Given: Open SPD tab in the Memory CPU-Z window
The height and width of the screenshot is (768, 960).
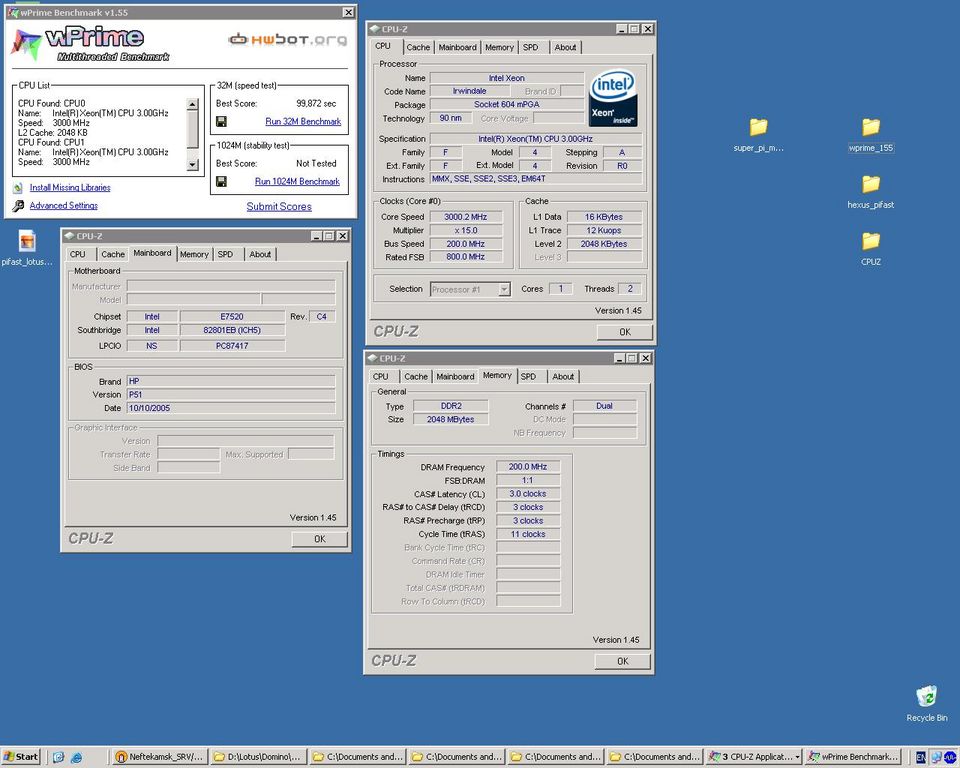Looking at the screenshot, I should (528, 377).
